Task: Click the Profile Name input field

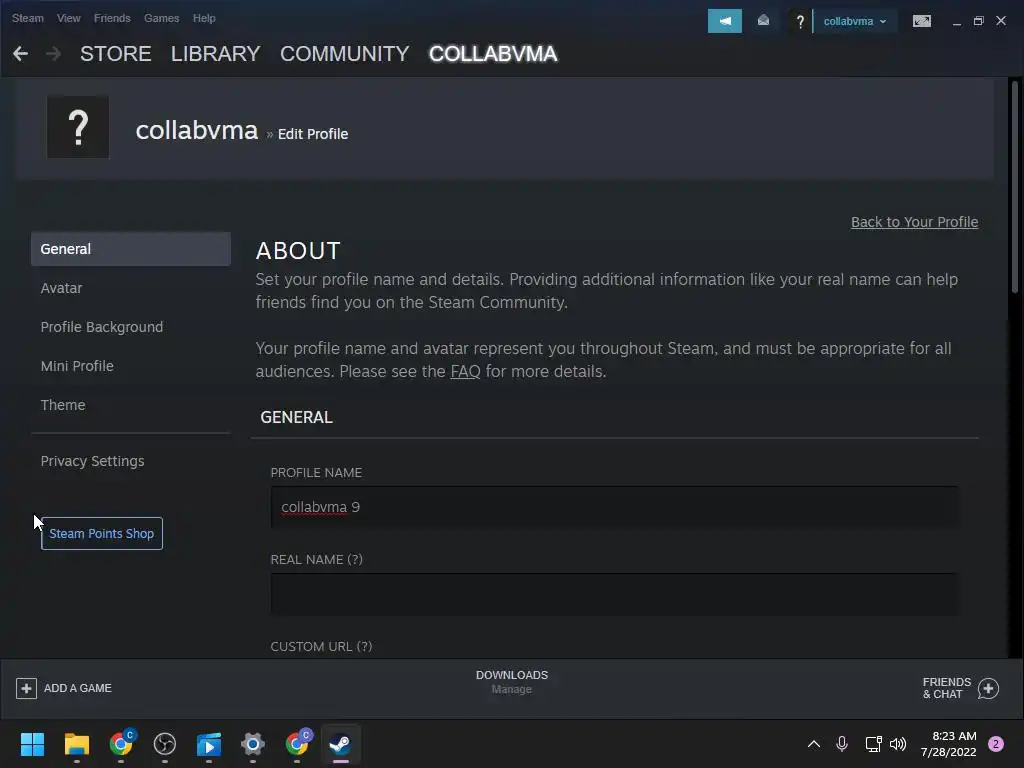Action: (615, 507)
